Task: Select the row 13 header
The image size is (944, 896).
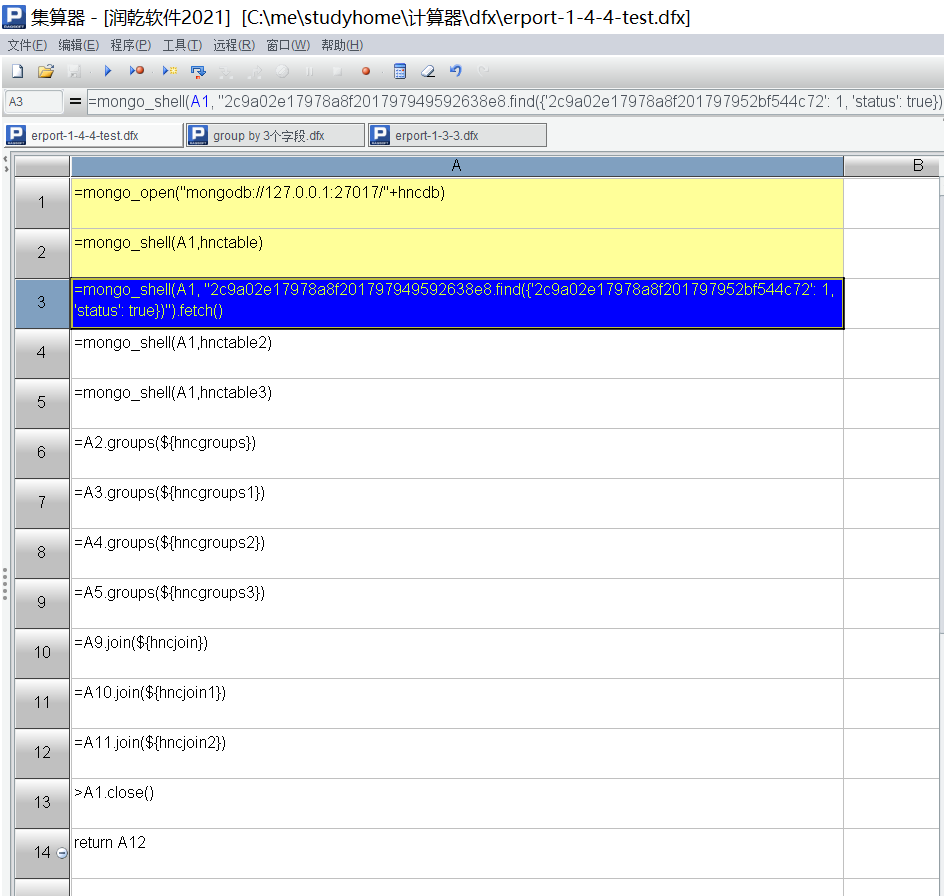Action: pos(42,803)
